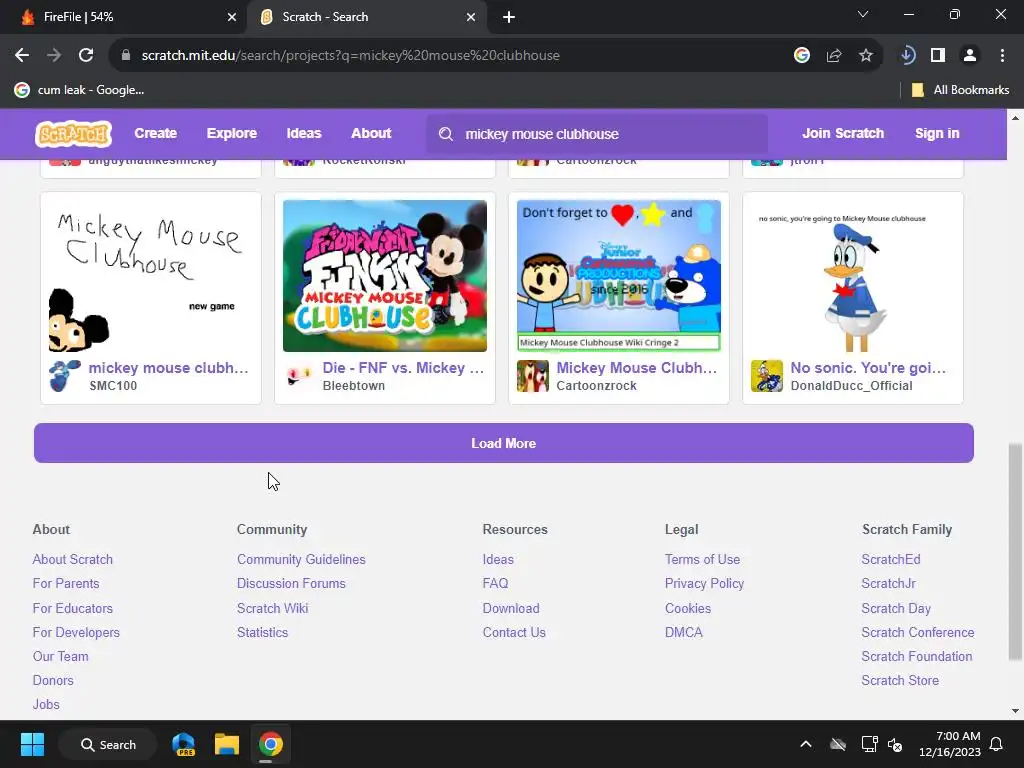
Task: Open the Edge preview icon in the taskbar
Action: click(x=184, y=744)
